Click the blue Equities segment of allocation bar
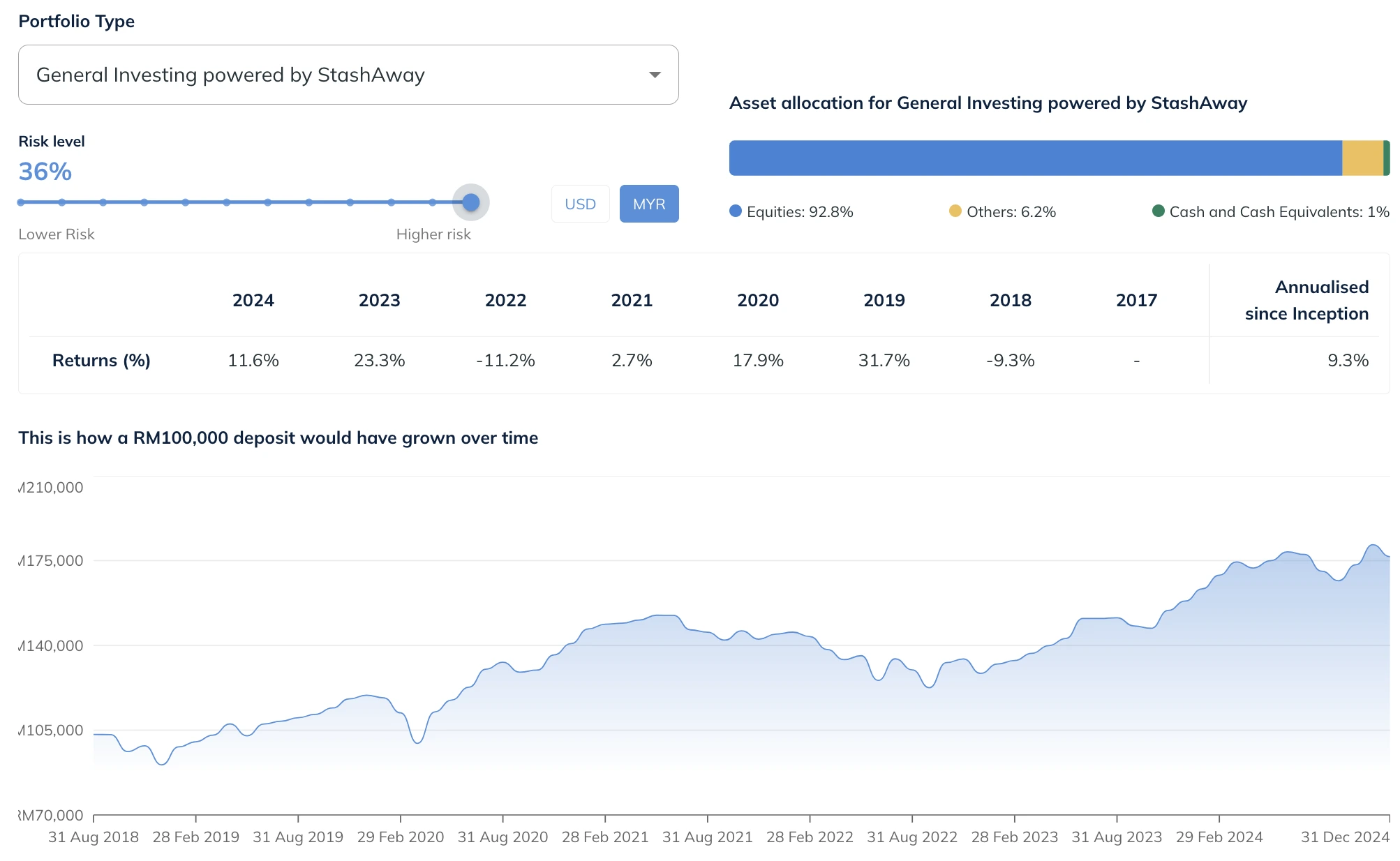 [x=1036, y=158]
